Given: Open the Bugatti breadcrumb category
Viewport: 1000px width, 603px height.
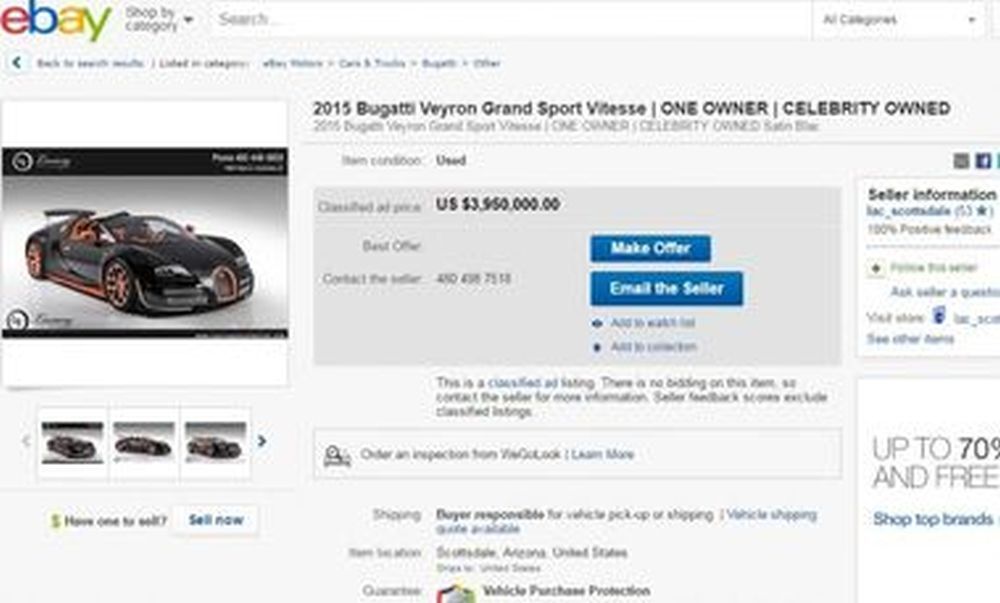Looking at the screenshot, I should (x=439, y=63).
